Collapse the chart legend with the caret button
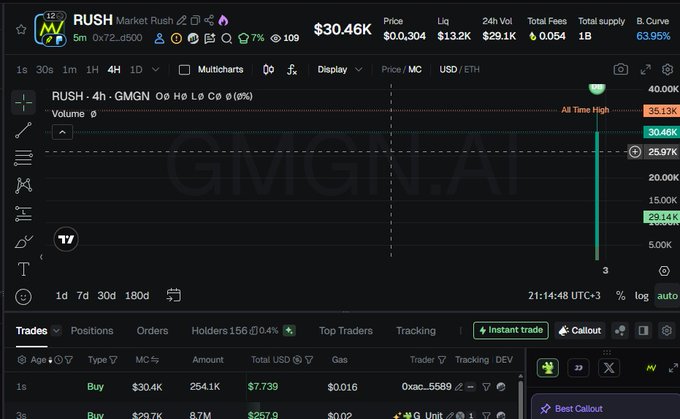 point(62,132)
